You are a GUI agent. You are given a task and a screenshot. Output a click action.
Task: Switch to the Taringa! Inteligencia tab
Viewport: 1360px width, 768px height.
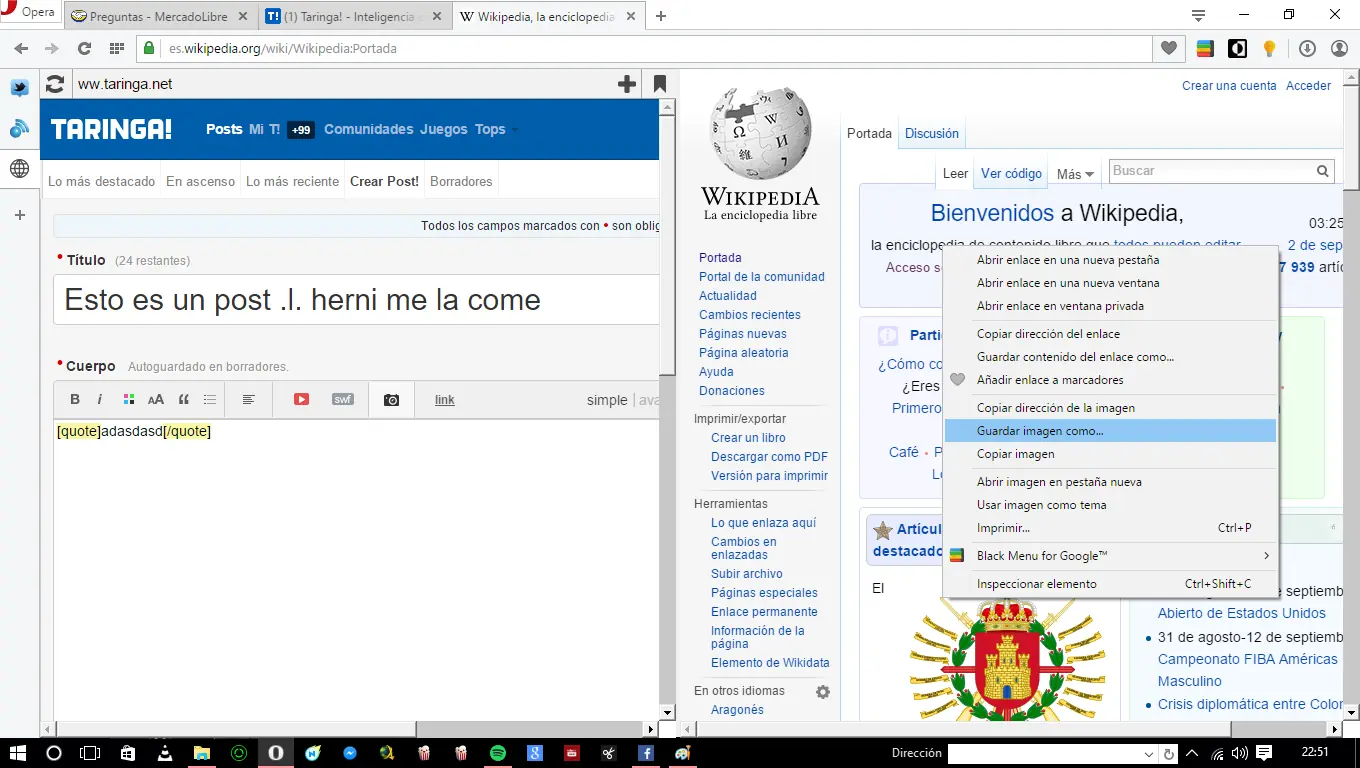355,17
